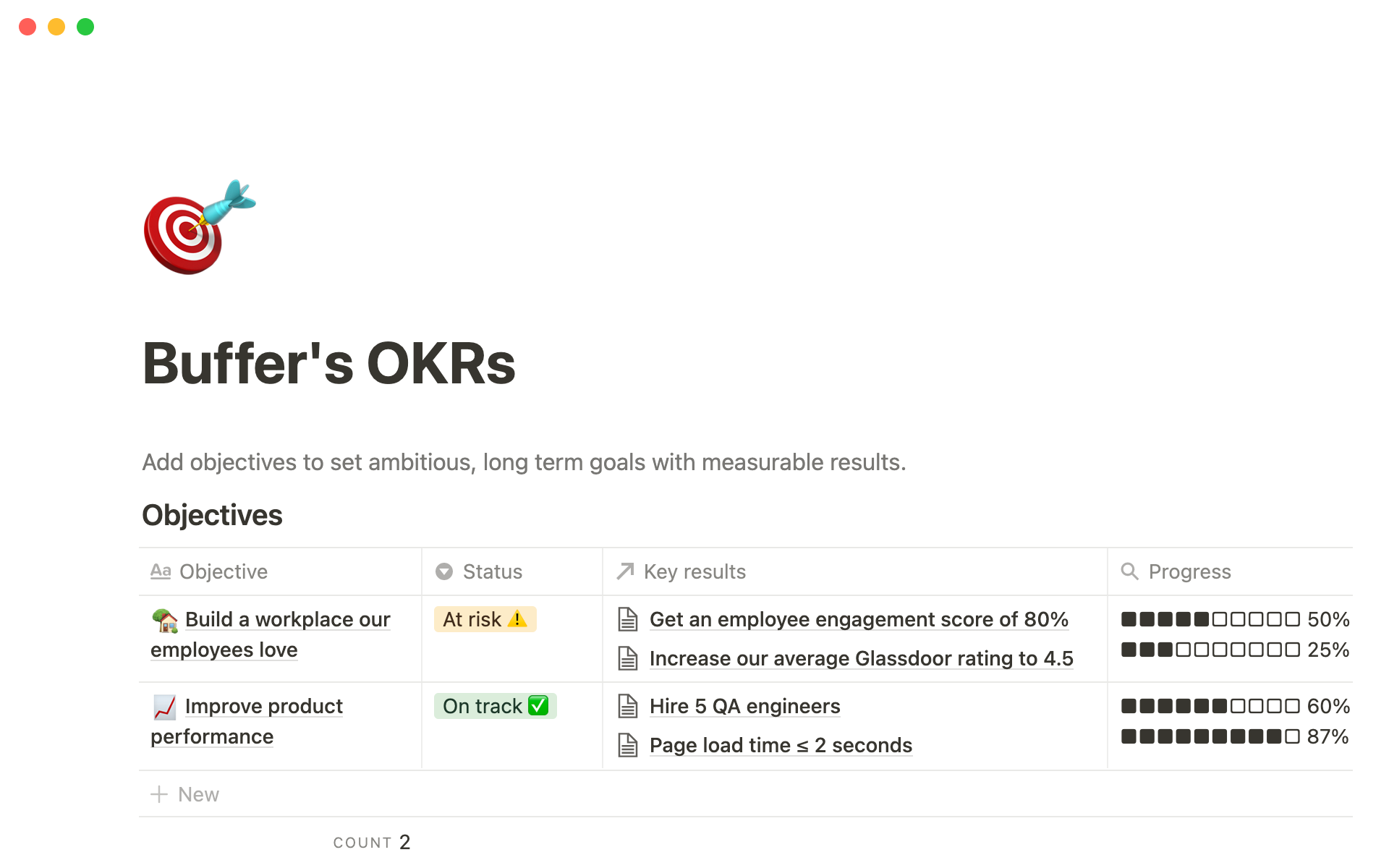Viewport: 1389px width, 868px height.
Task: Click the Objective column header icon
Action: point(161,571)
